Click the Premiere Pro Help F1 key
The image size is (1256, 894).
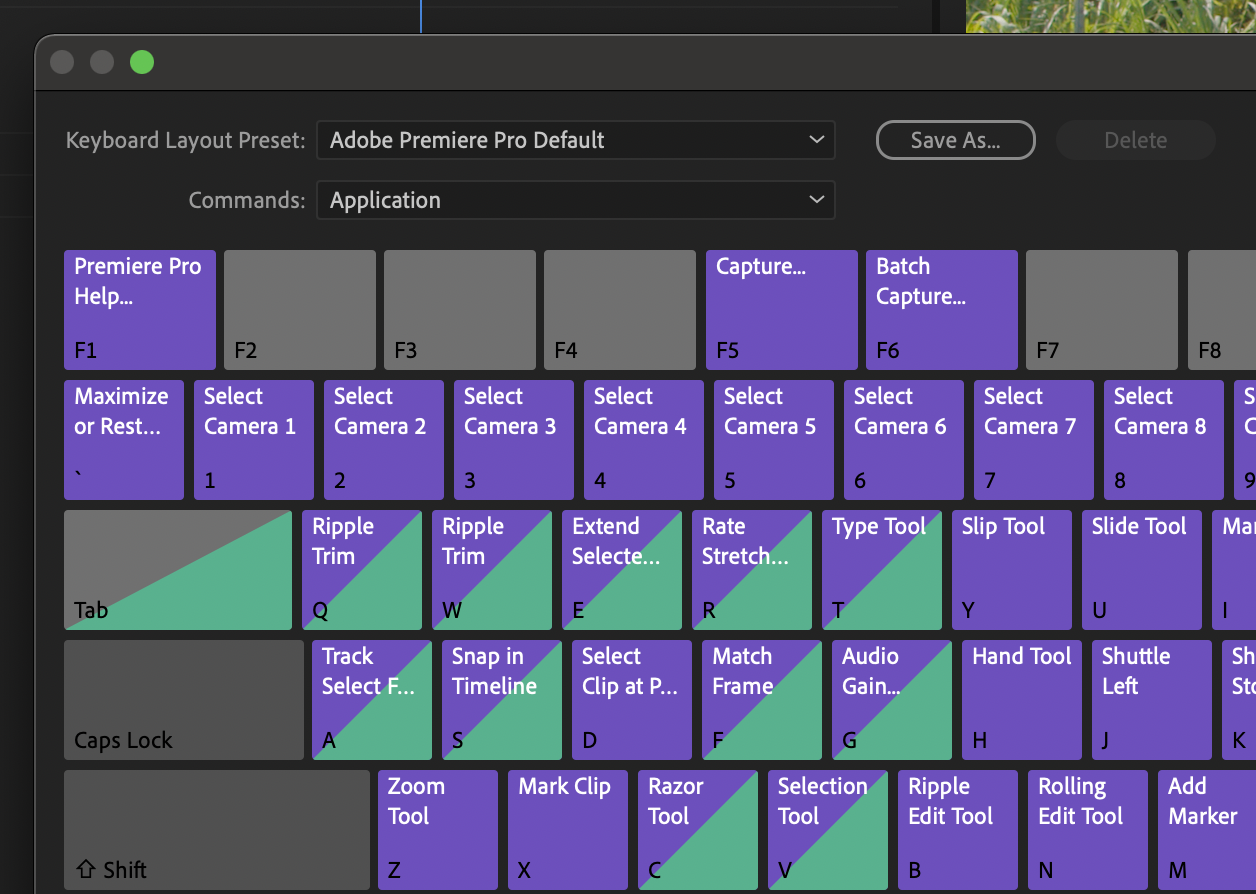139,309
